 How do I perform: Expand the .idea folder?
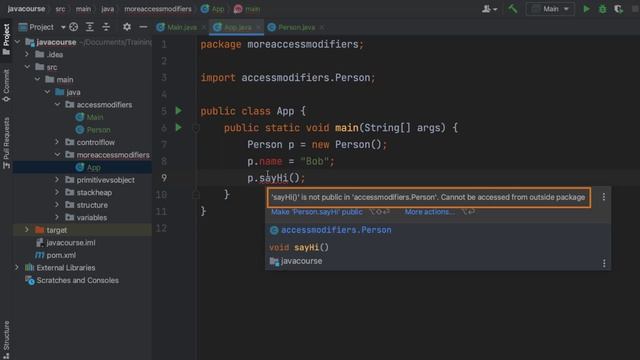click(27, 54)
